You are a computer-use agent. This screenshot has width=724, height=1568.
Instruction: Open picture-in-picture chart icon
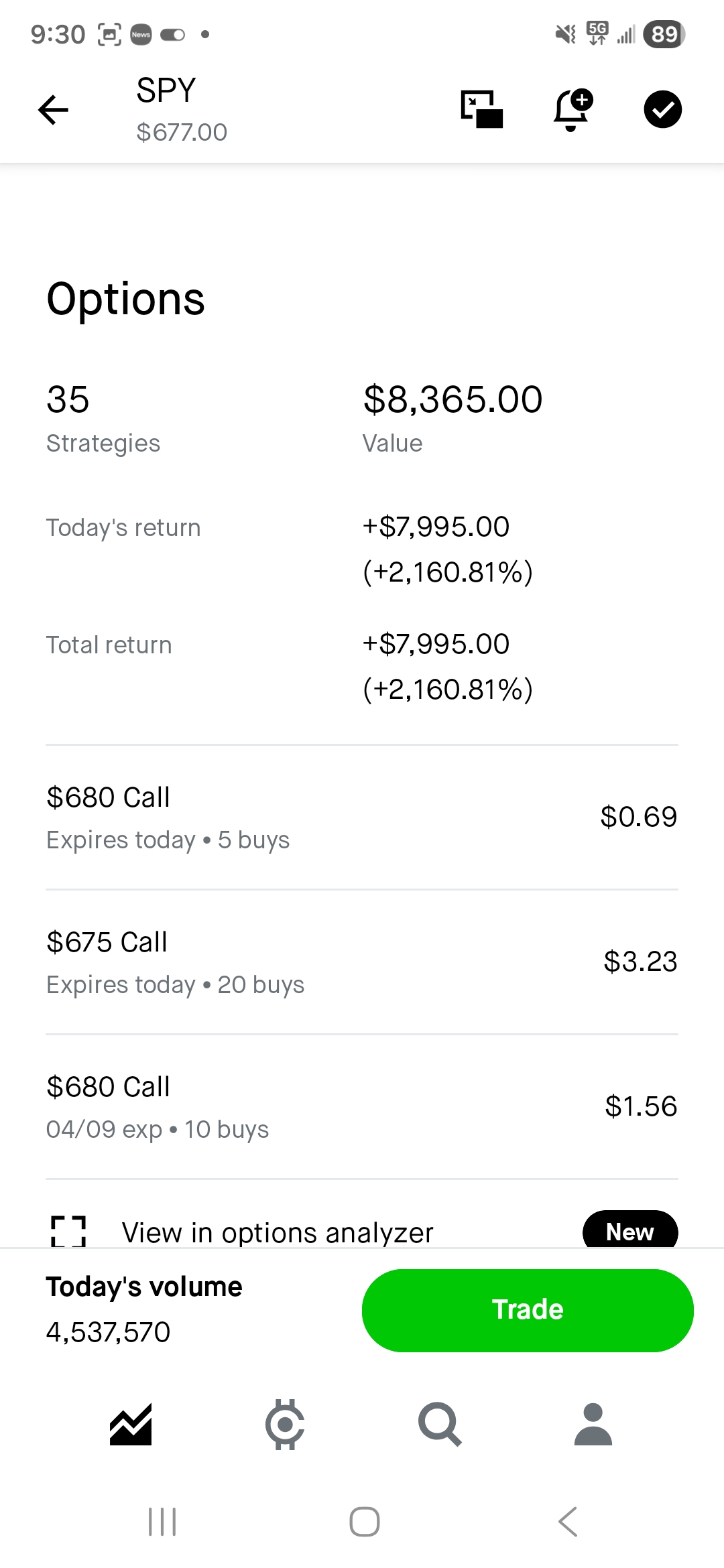[x=481, y=109]
